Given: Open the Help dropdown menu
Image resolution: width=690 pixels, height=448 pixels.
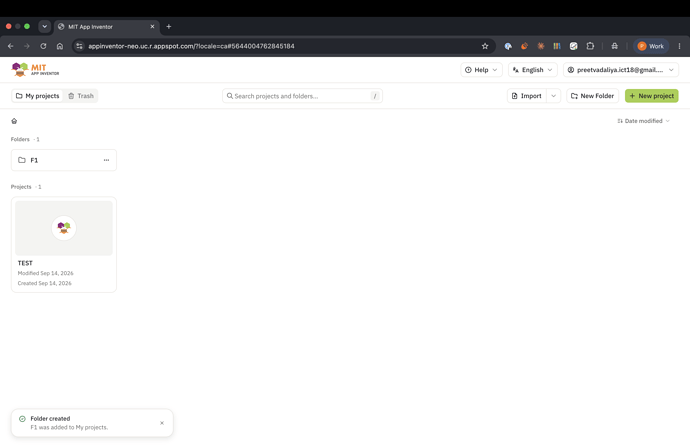Looking at the screenshot, I should 481,70.
